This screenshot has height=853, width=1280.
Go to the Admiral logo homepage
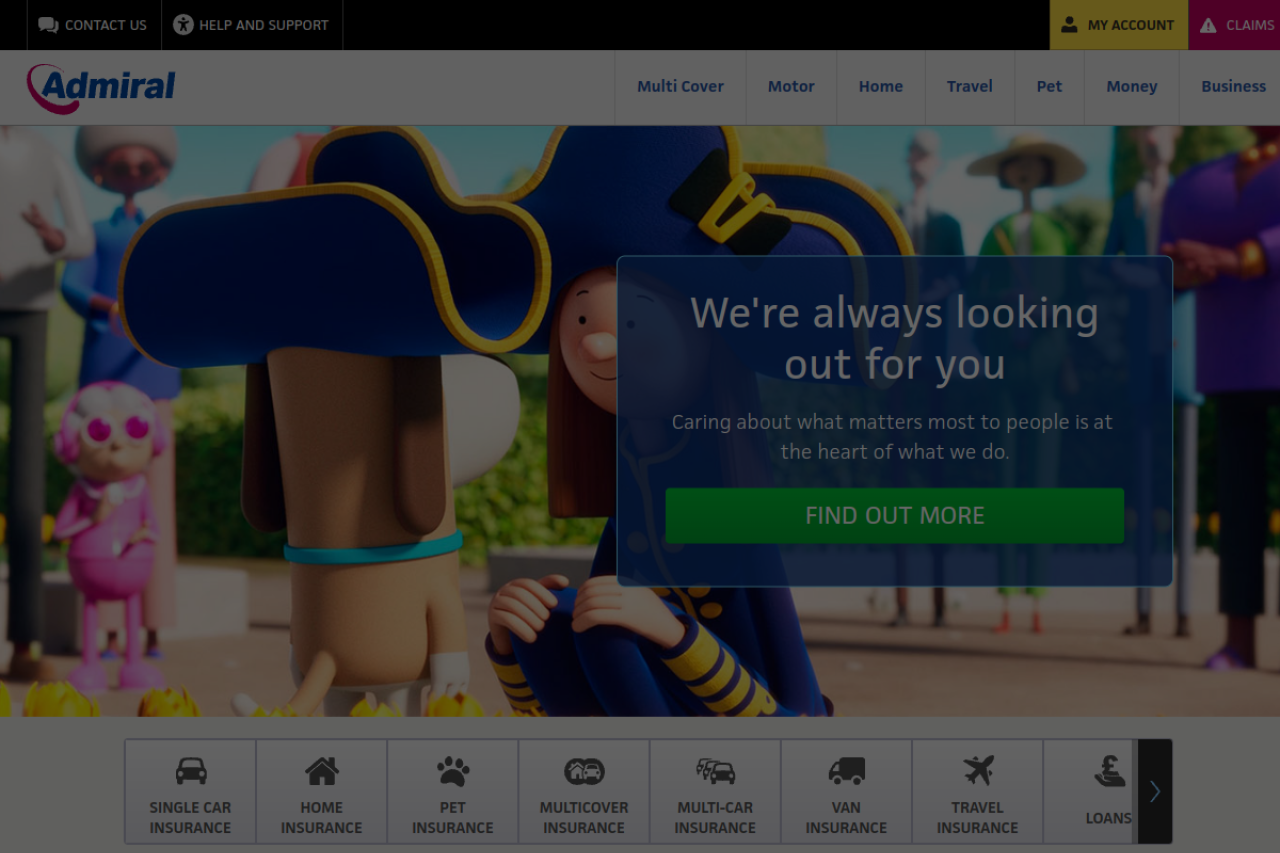101,88
